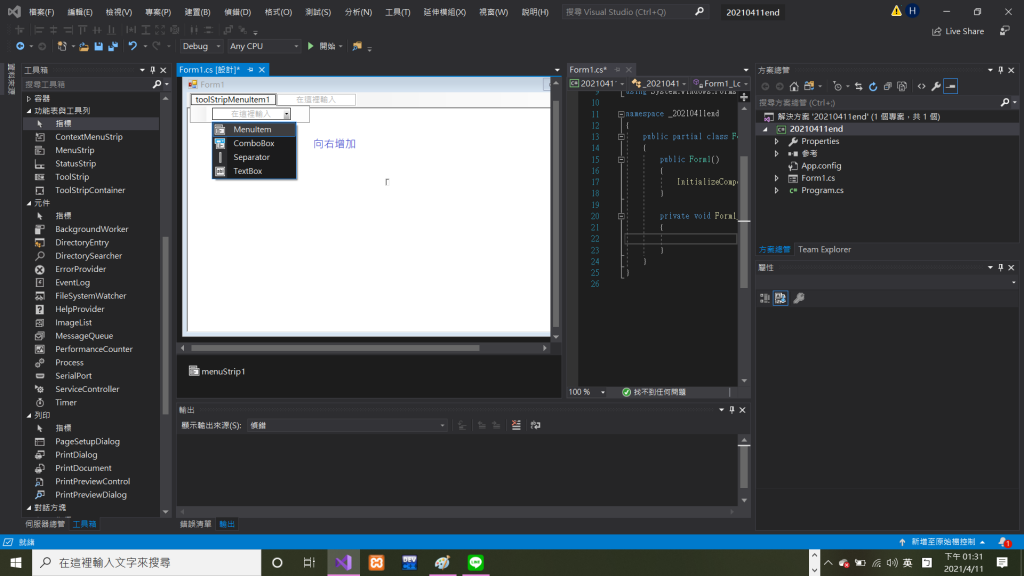Open the Any CPU platform dropdown

click(264, 46)
